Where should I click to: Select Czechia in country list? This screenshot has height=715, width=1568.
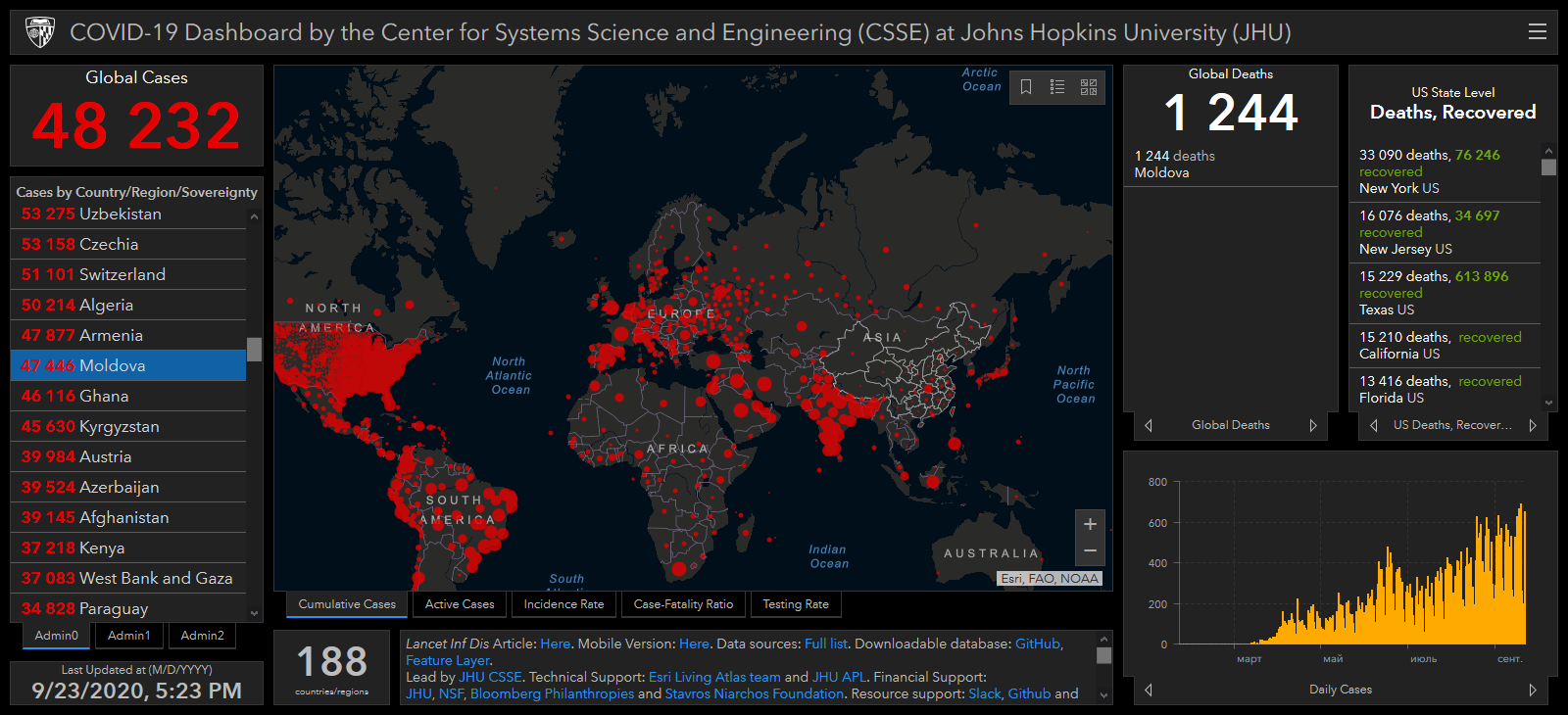pyautogui.click(x=128, y=244)
